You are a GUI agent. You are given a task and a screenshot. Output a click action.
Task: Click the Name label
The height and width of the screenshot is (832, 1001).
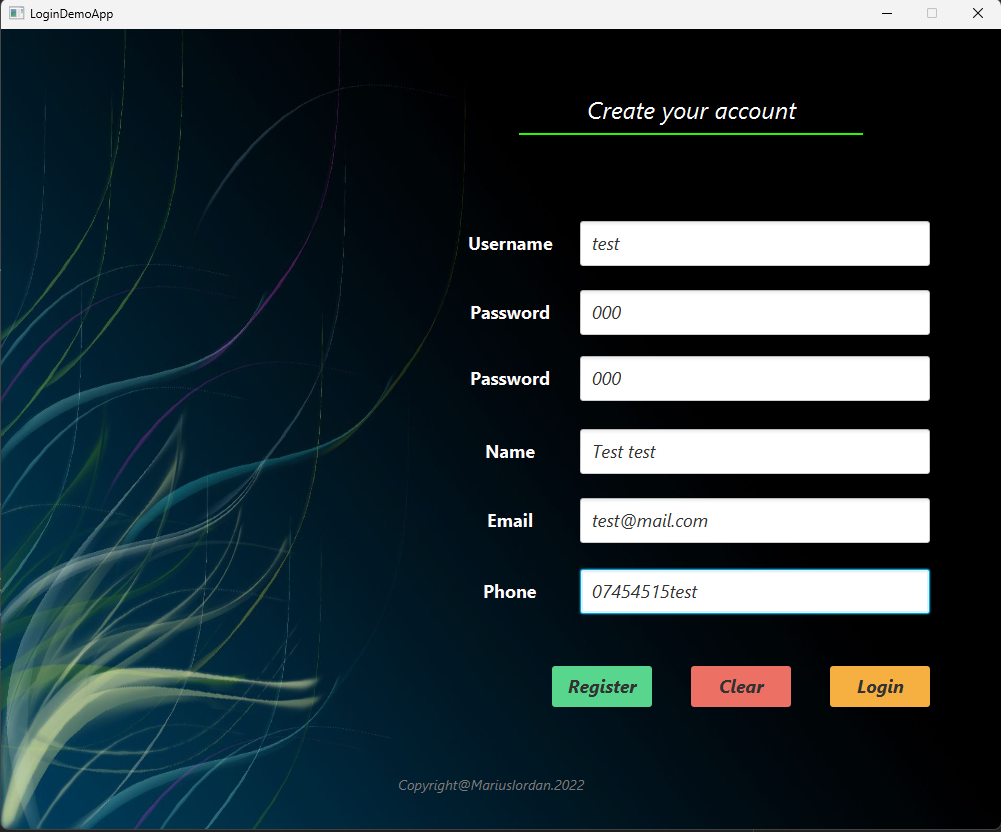click(x=510, y=451)
